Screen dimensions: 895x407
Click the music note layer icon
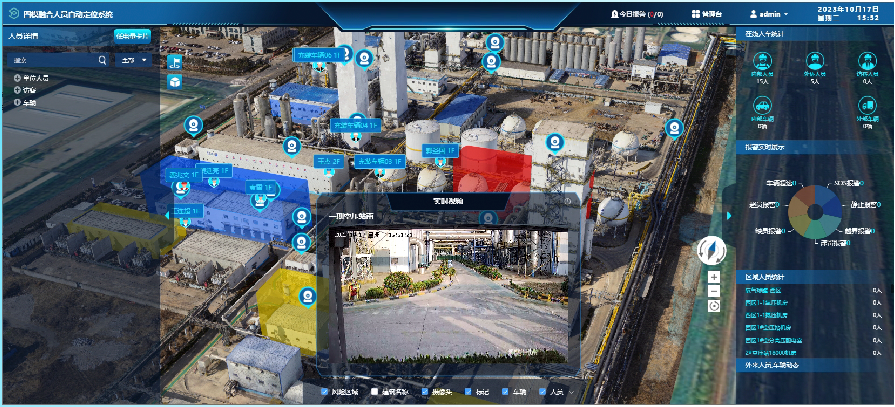coord(175,62)
